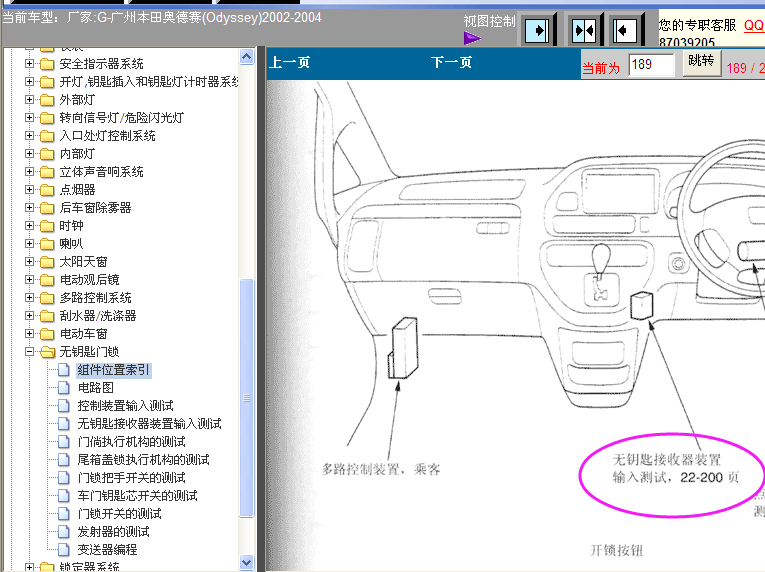This screenshot has height=572, width=765.
Task: Open 门锁把手开关的测试 page
Action: [131, 478]
